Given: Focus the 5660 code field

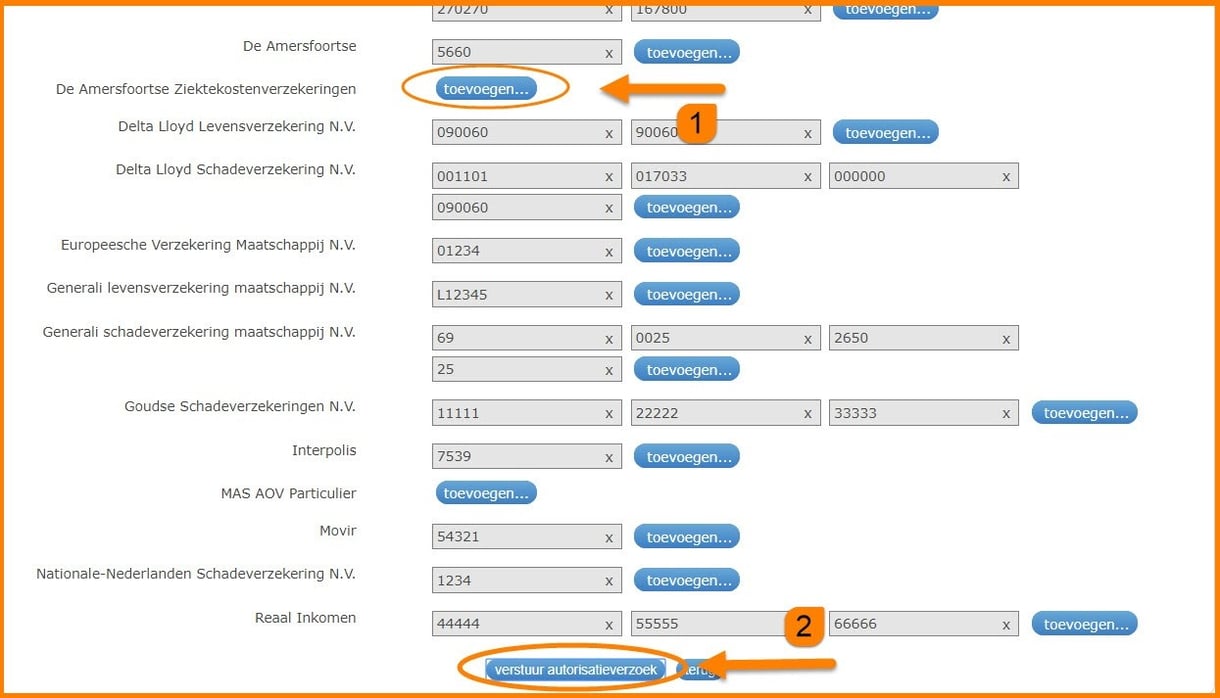Looking at the screenshot, I should pyautogui.click(x=526, y=52).
